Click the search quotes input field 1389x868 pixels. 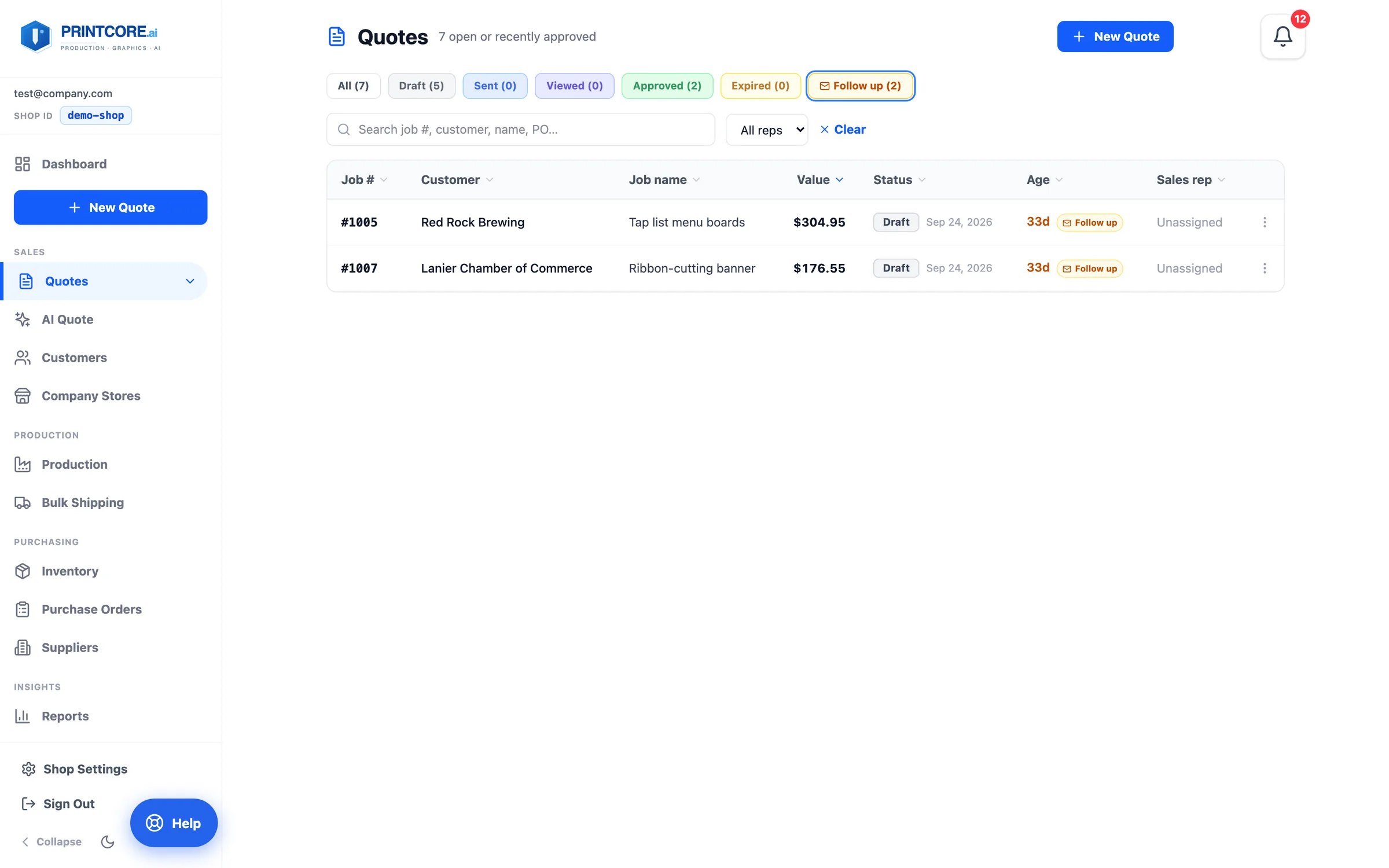pos(521,130)
